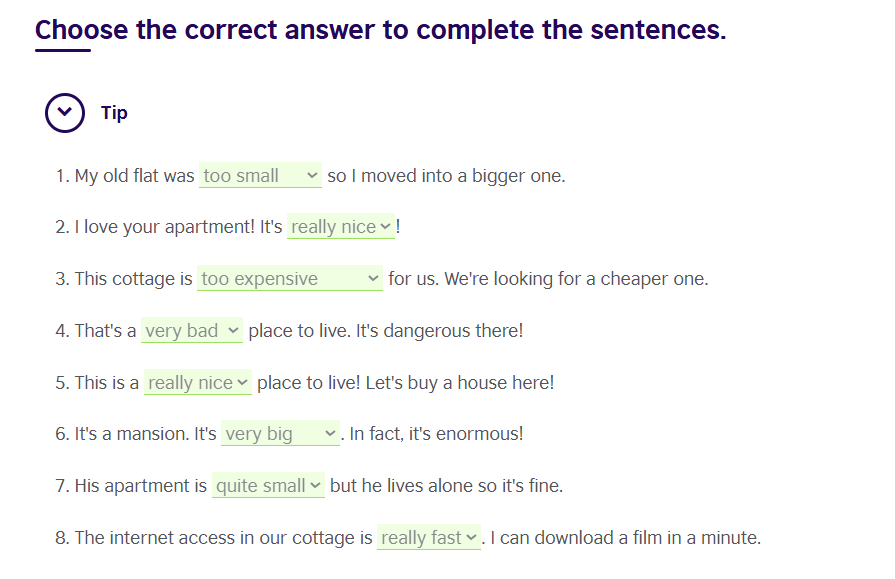Screen dimensions: 895x579
Task: Click the text 'so I moved into a bigger one'
Action: 446,176
